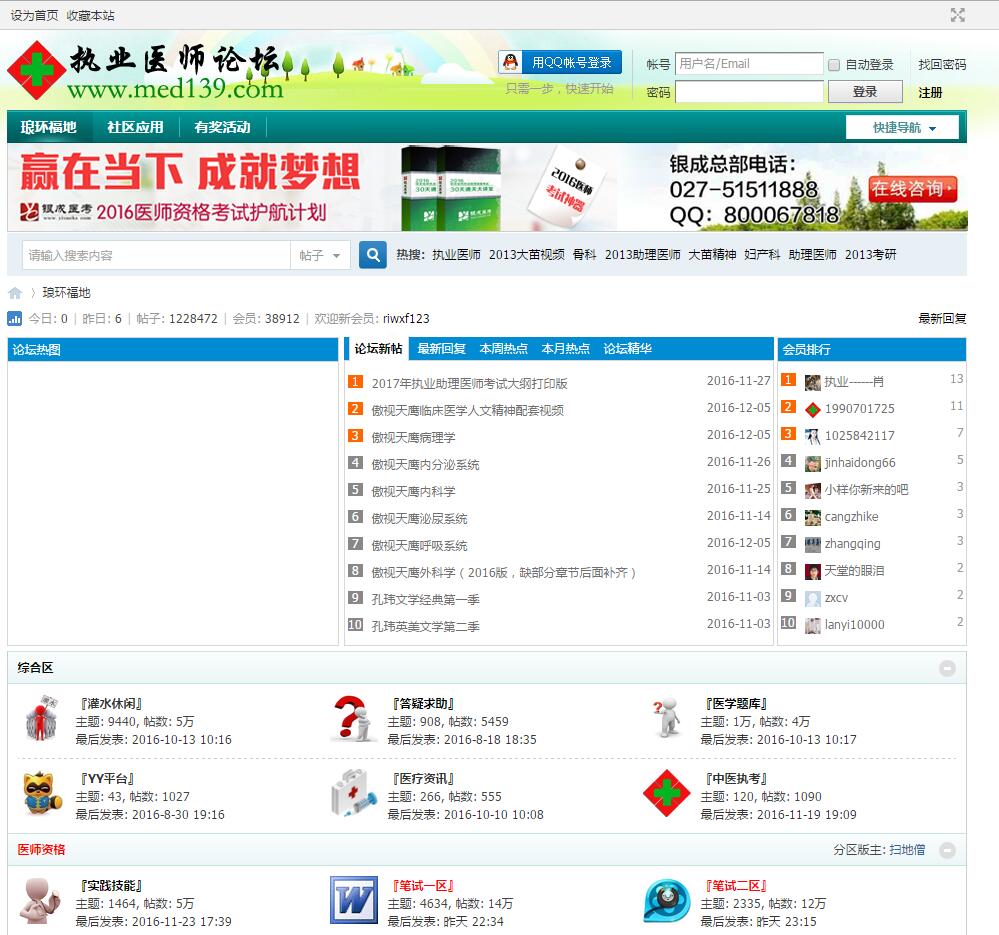Focus the 密码 password field
Image resolution: width=999 pixels, height=935 pixels.
[x=749, y=92]
